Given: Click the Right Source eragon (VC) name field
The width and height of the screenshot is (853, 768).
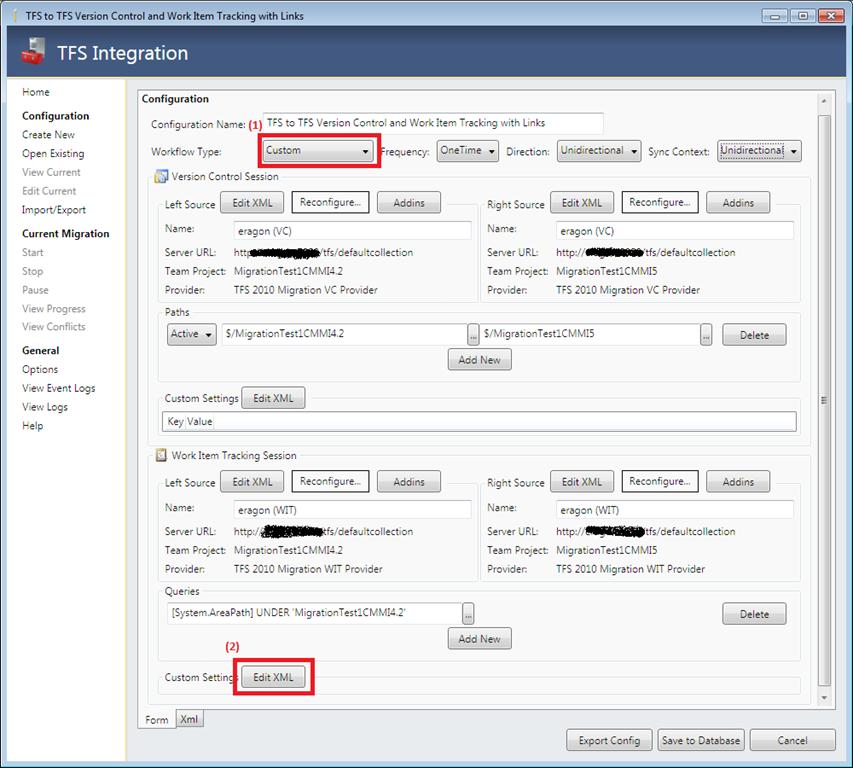Looking at the screenshot, I should coord(675,231).
